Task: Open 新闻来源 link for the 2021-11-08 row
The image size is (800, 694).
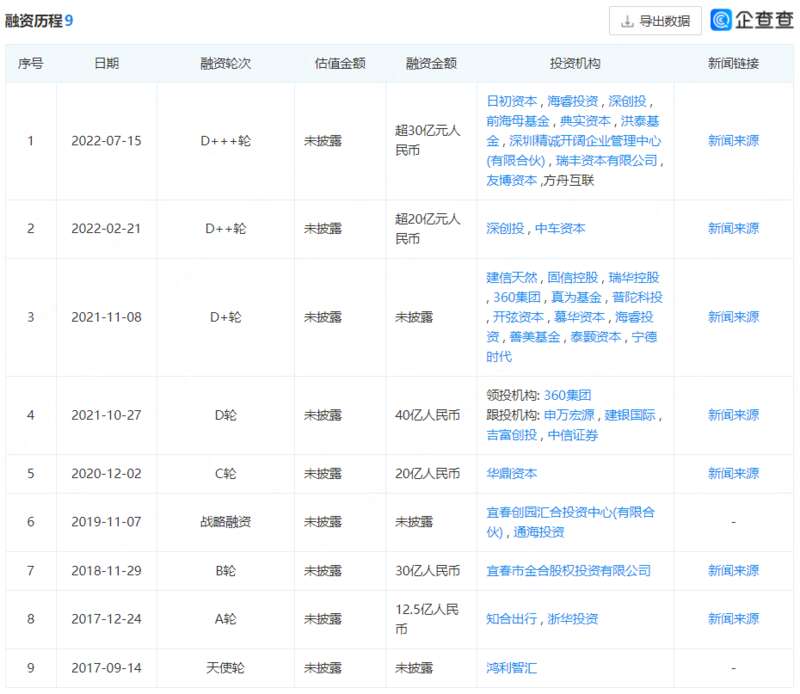Action: point(733,317)
